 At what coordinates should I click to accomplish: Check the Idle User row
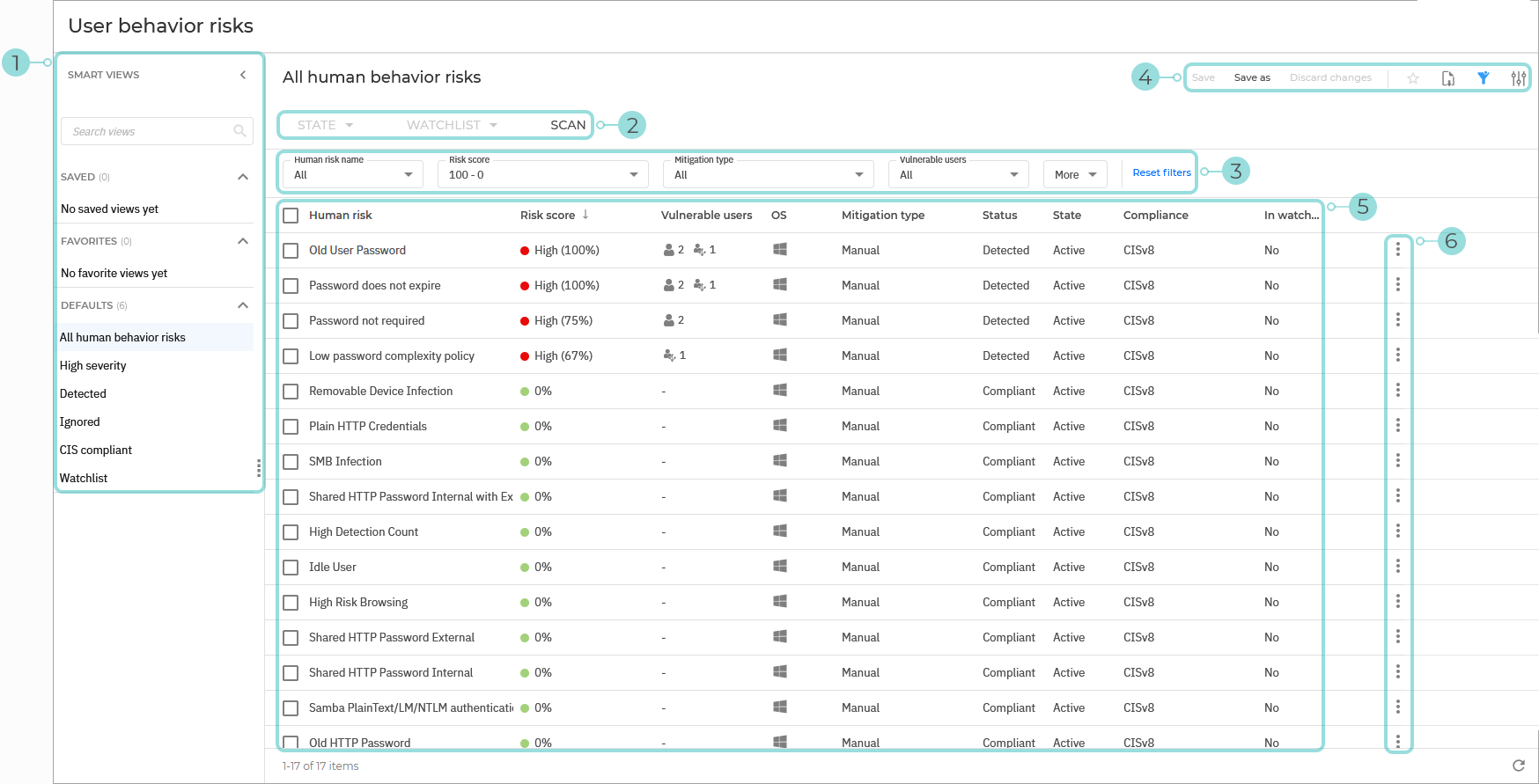pyautogui.click(x=291, y=568)
